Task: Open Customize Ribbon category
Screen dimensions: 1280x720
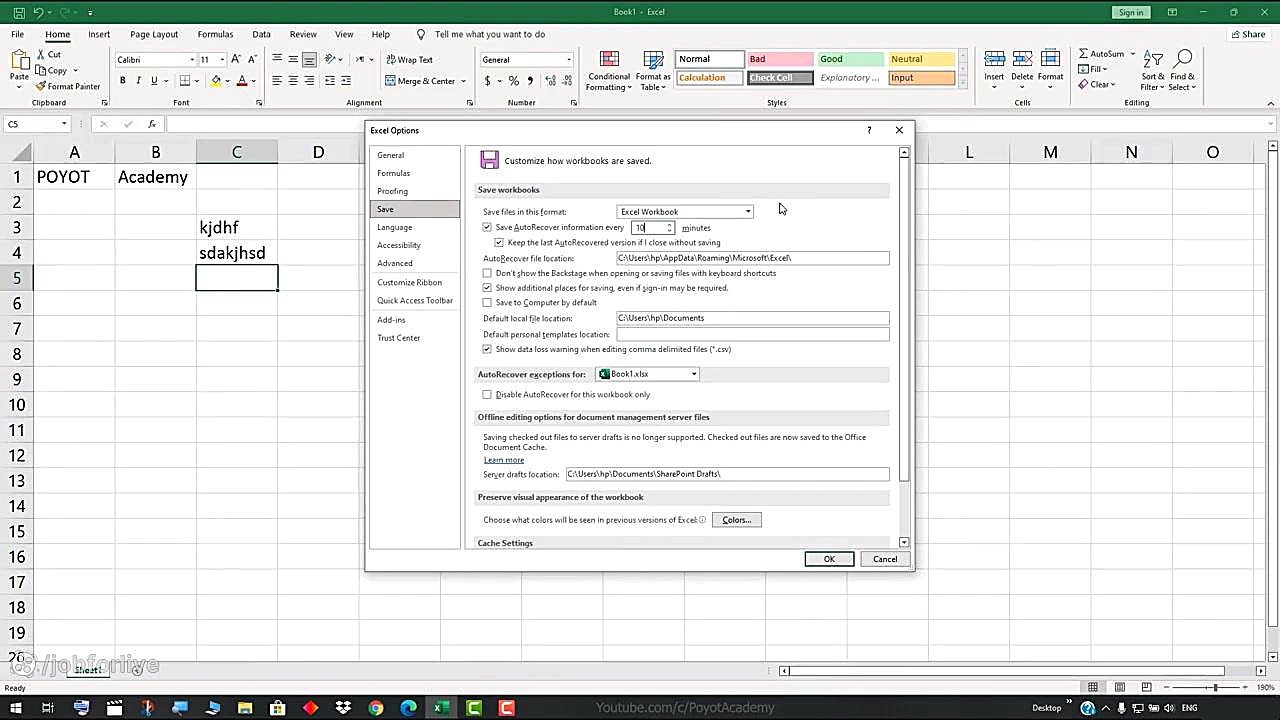Action: 410,283
